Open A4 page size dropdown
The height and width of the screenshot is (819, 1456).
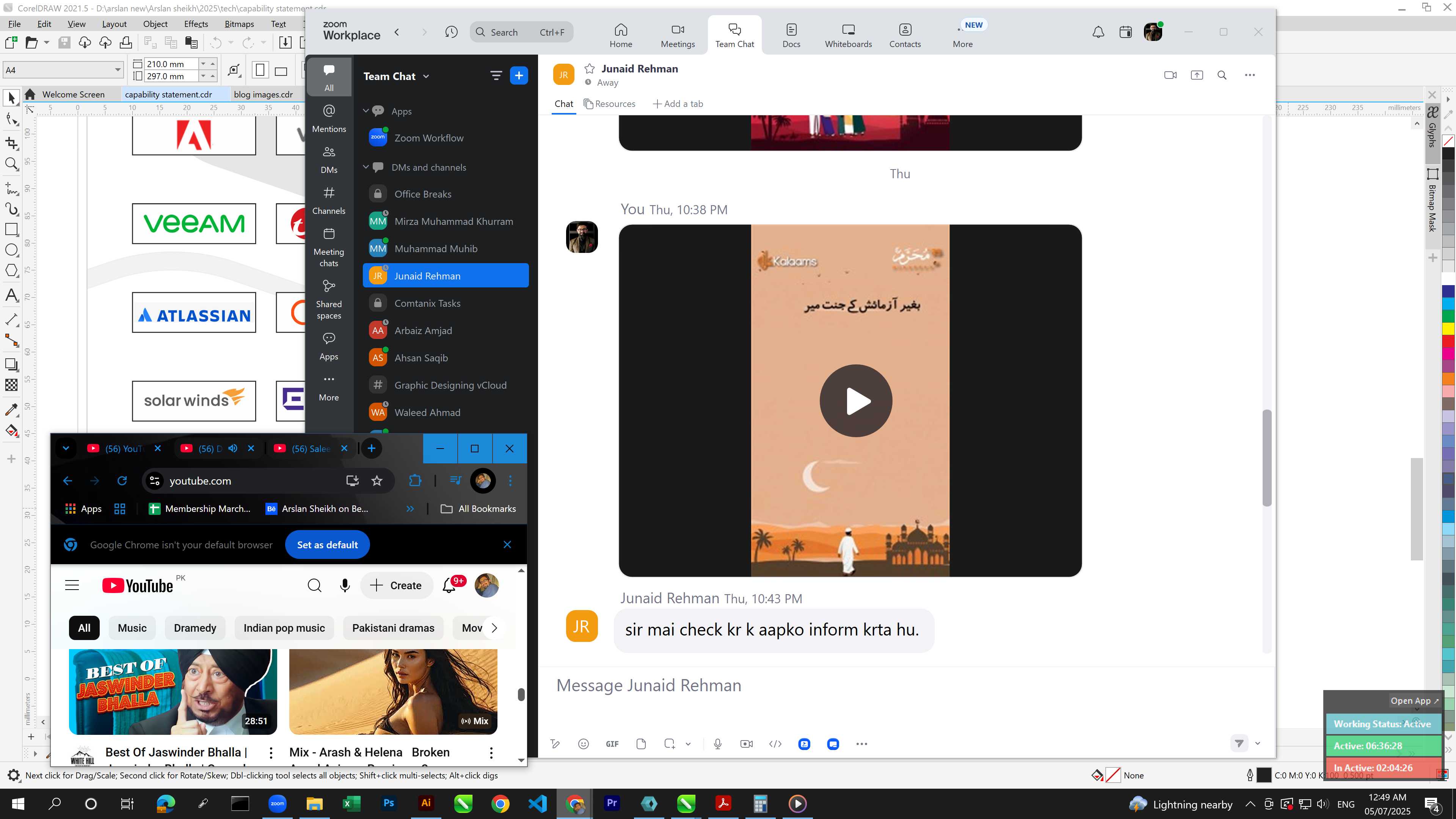118,70
